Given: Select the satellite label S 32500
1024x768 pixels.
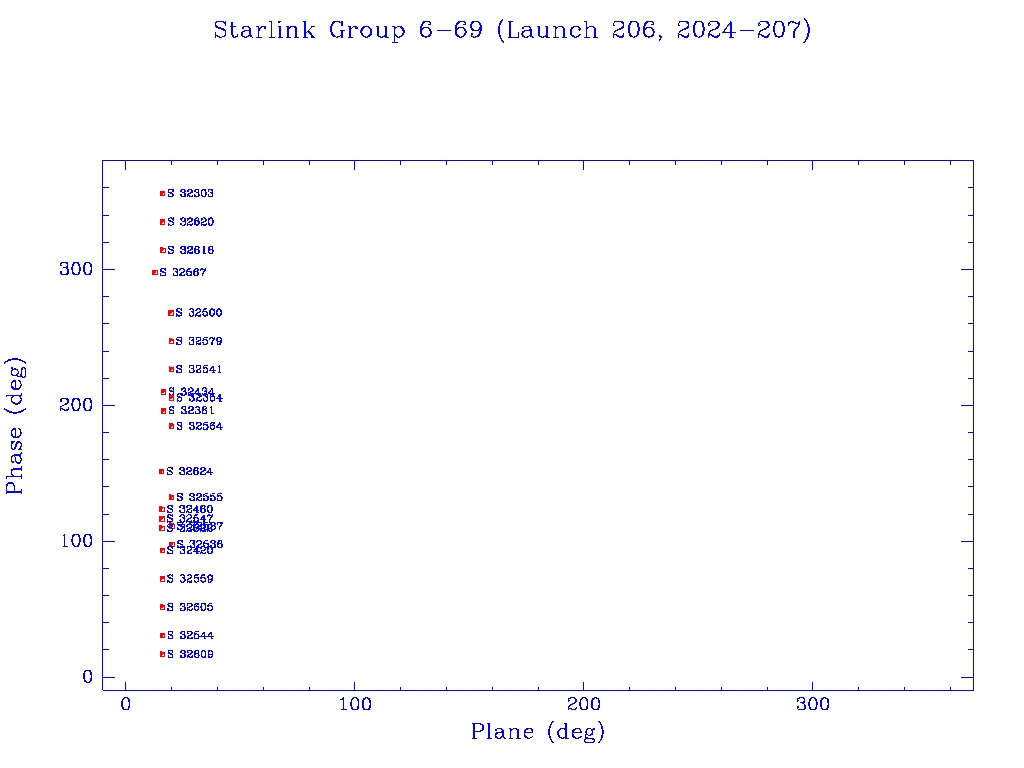Looking at the screenshot, I should 199,313.
